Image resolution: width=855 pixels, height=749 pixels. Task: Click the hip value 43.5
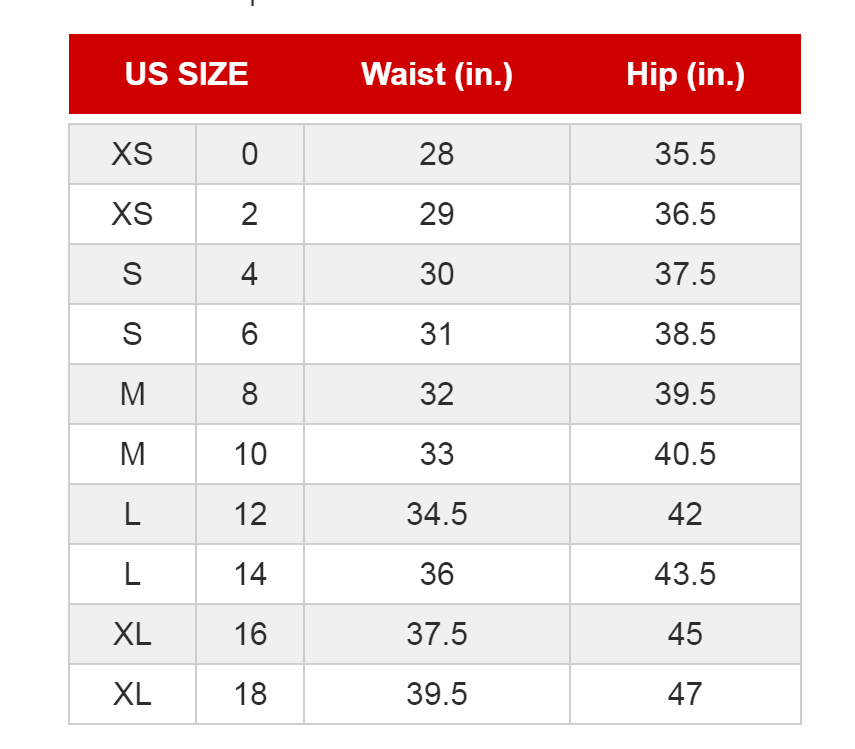pyautogui.click(x=685, y=574)
